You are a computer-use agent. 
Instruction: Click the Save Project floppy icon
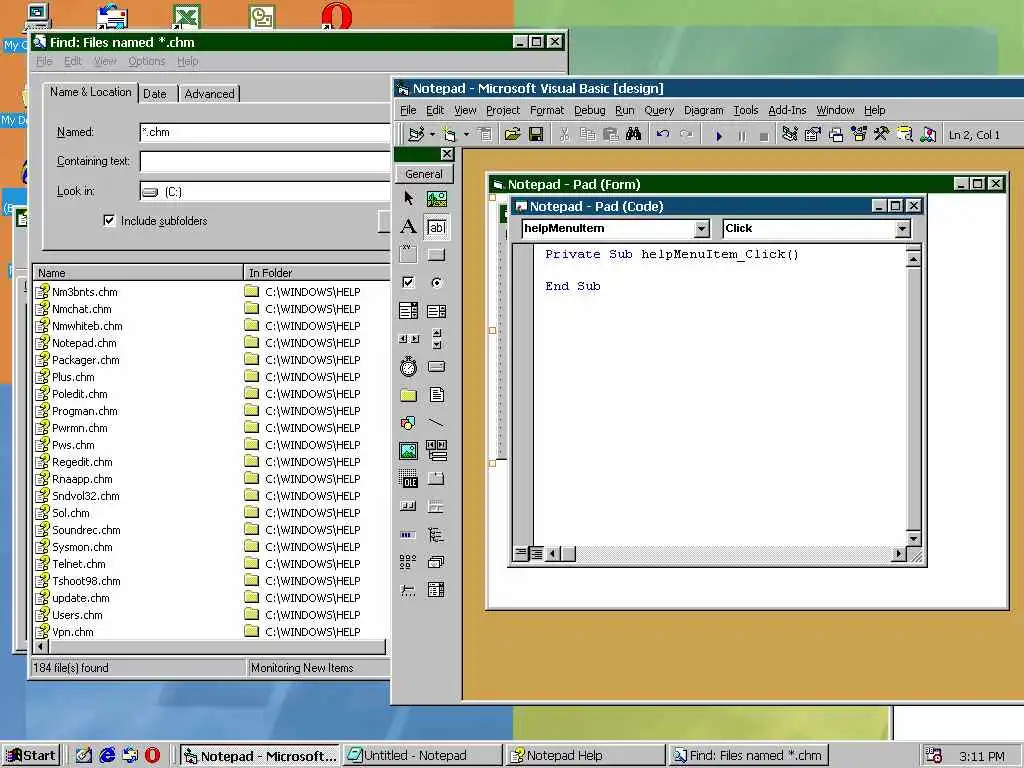[x=536, y=135]
